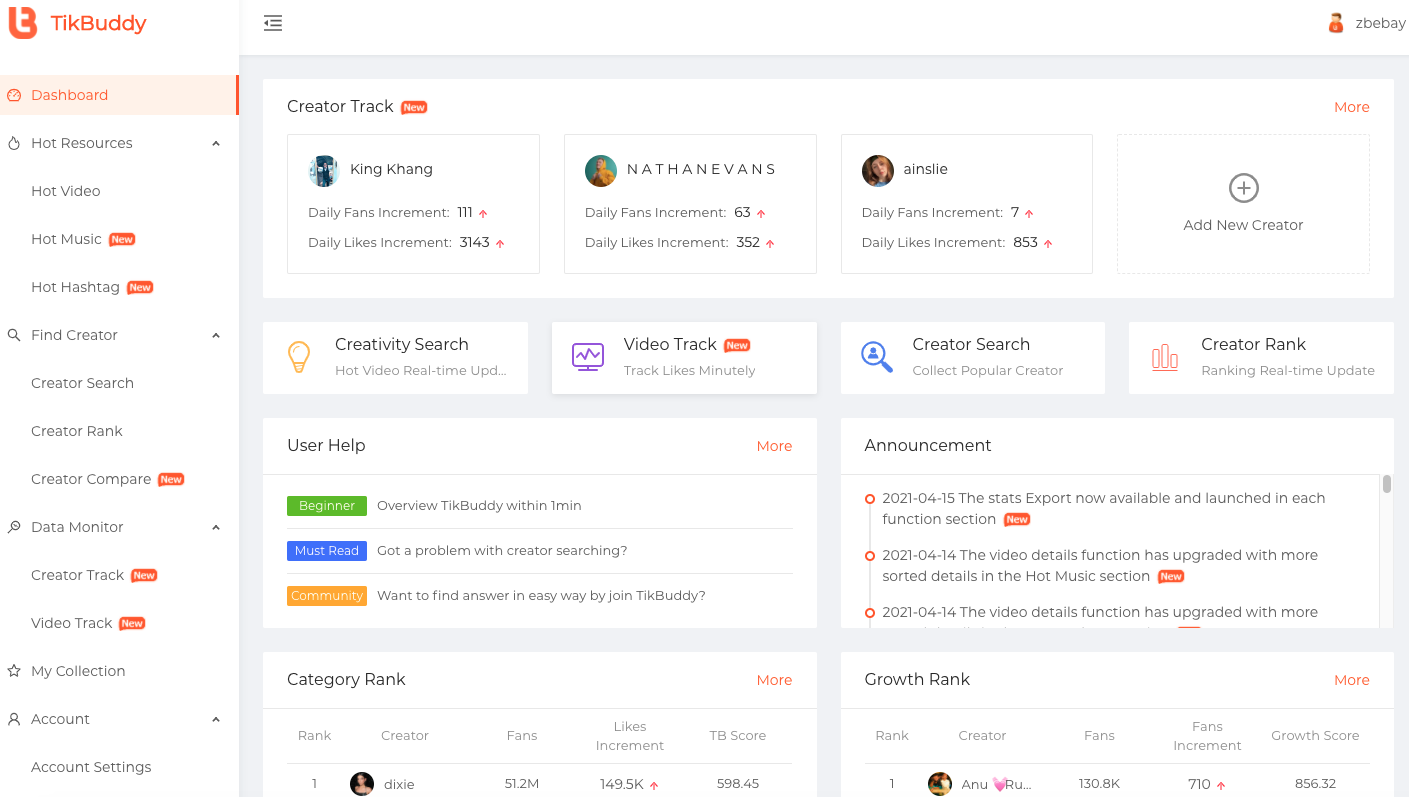Open the 2021-04-15 stats Export announcement
This screenshot has height=797, width=1409.
[1104, 508]
